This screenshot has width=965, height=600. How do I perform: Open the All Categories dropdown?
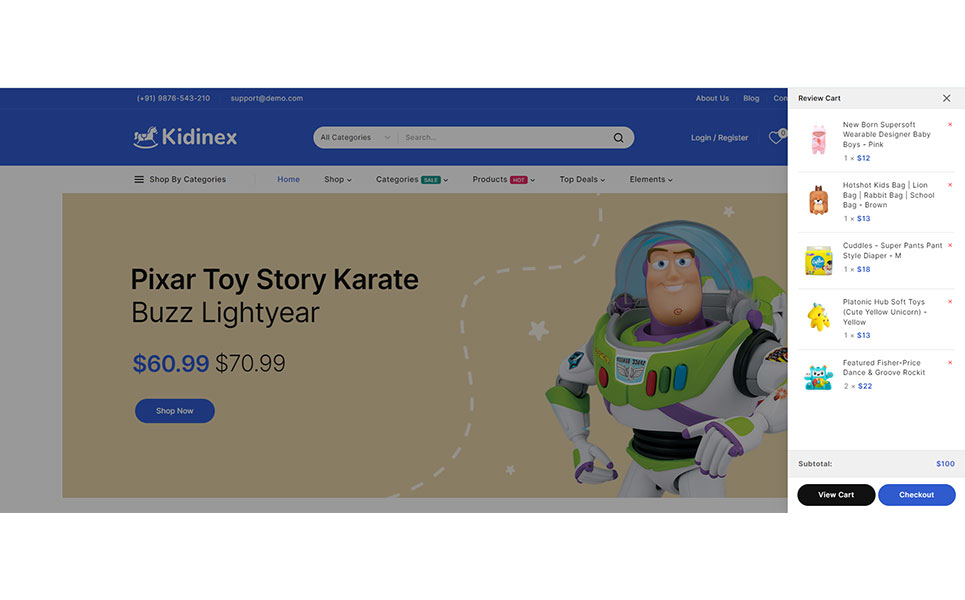click(355, 138)
